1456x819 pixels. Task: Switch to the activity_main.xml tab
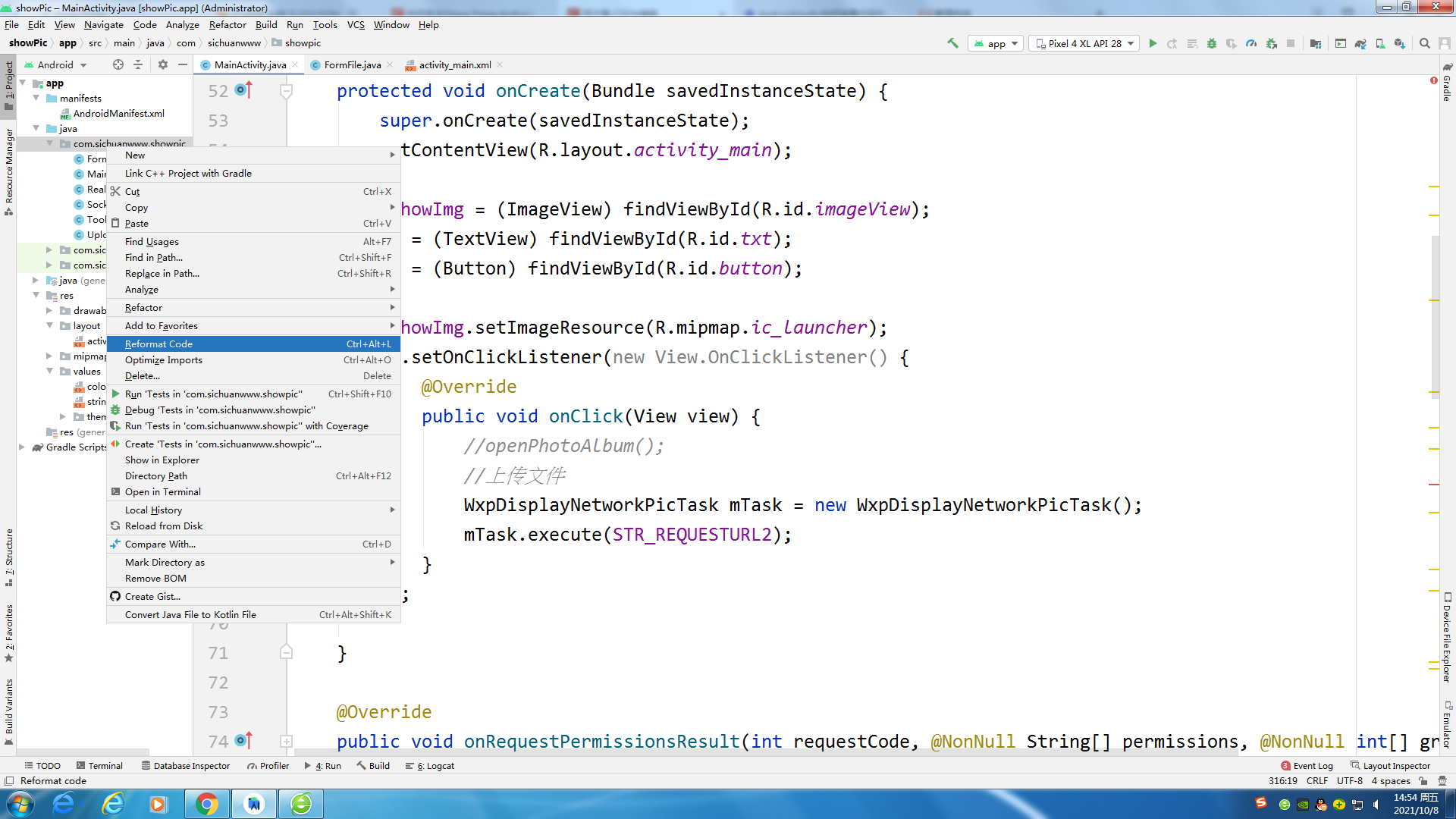click(454, 64)
